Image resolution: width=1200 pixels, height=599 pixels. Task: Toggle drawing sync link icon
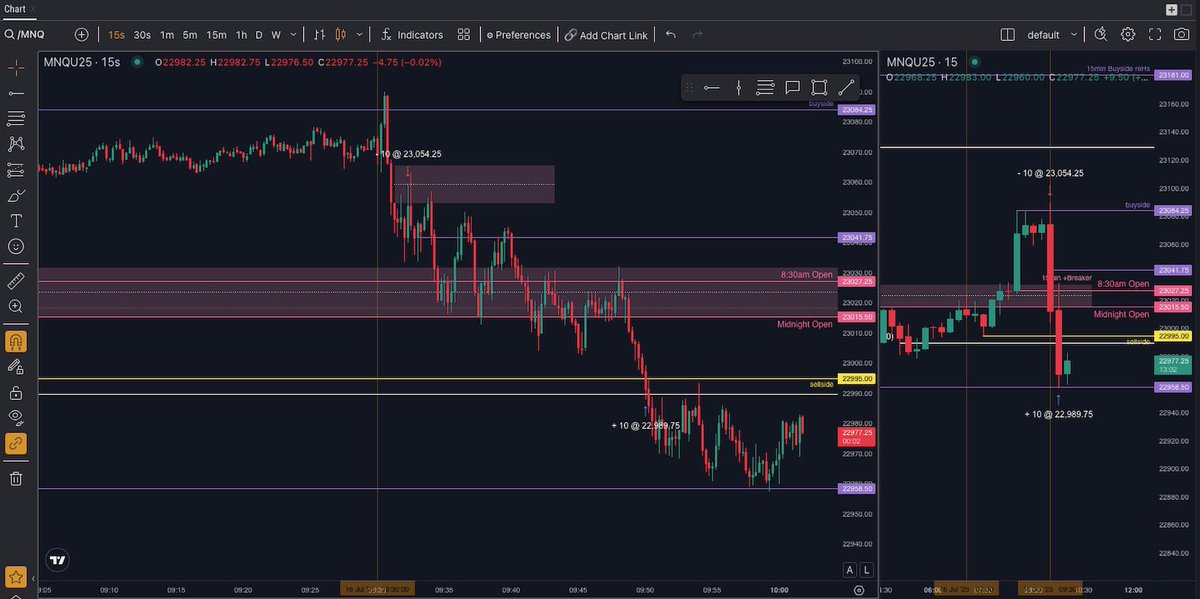(16, 443)
